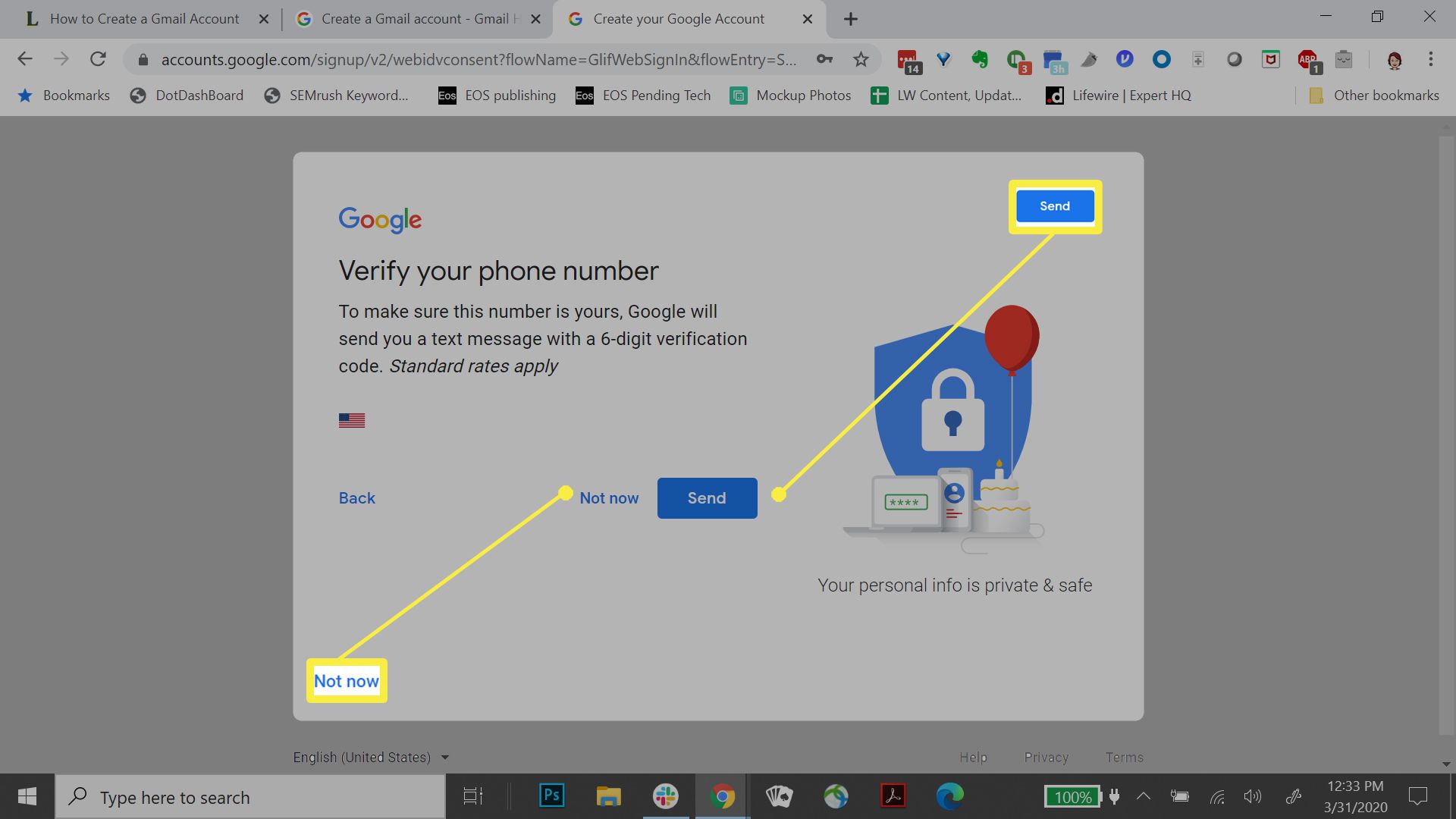Show hidden system tray icons chevron

(x=1144, y=796)
